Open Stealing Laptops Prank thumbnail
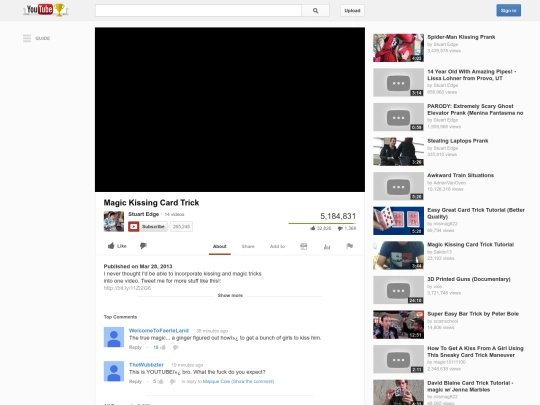Screen dimensions: 540x405 (x=398, y=152)
